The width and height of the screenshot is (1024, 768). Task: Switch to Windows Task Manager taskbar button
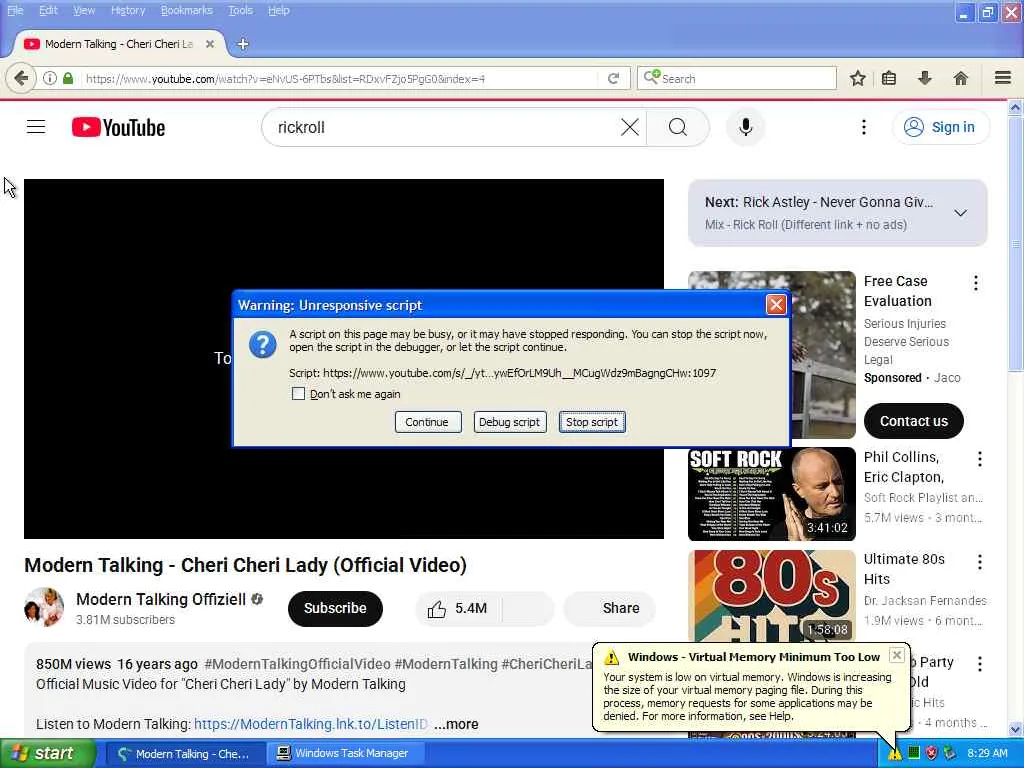click(346, 754)
